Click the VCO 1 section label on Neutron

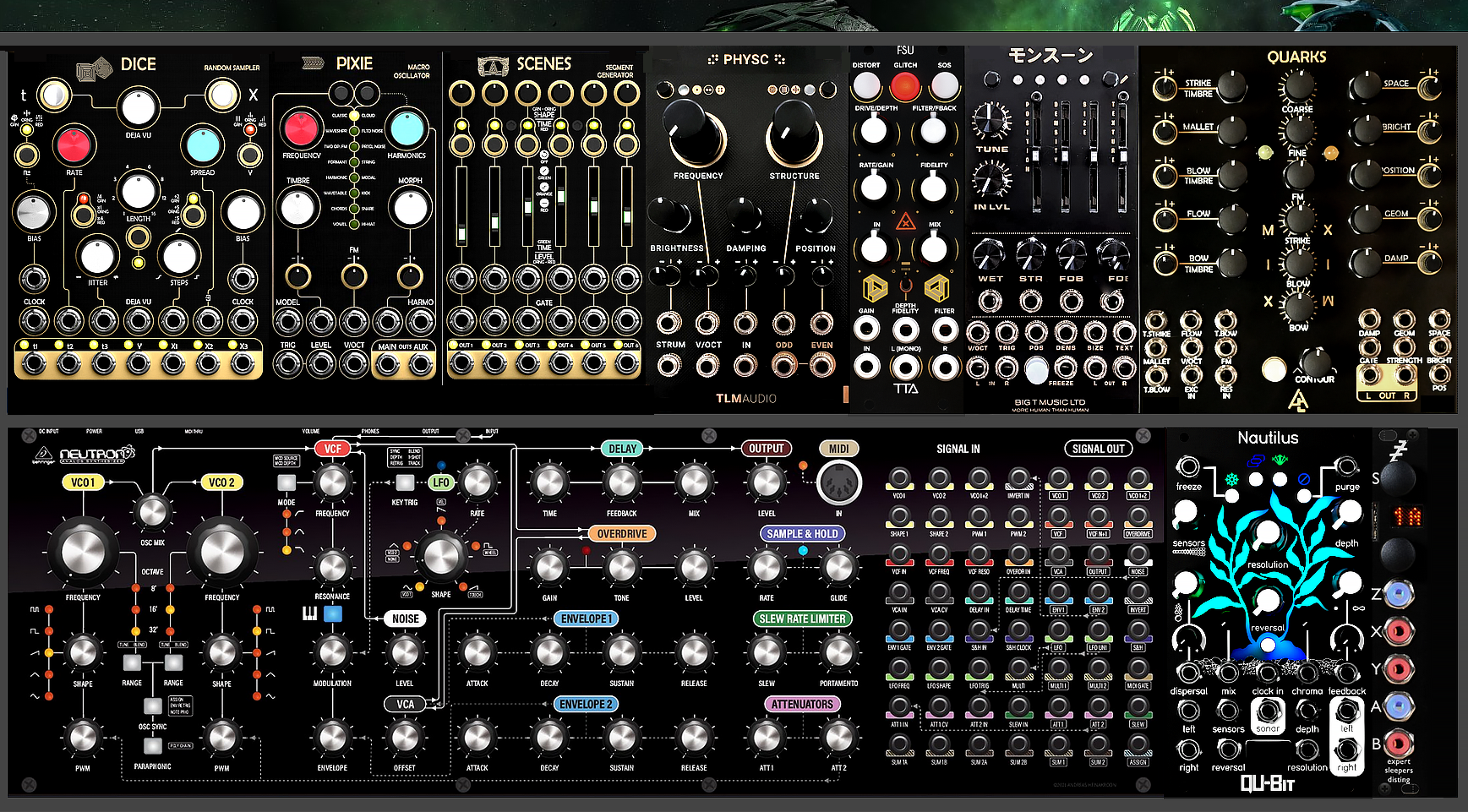click(x=83, y=482)
